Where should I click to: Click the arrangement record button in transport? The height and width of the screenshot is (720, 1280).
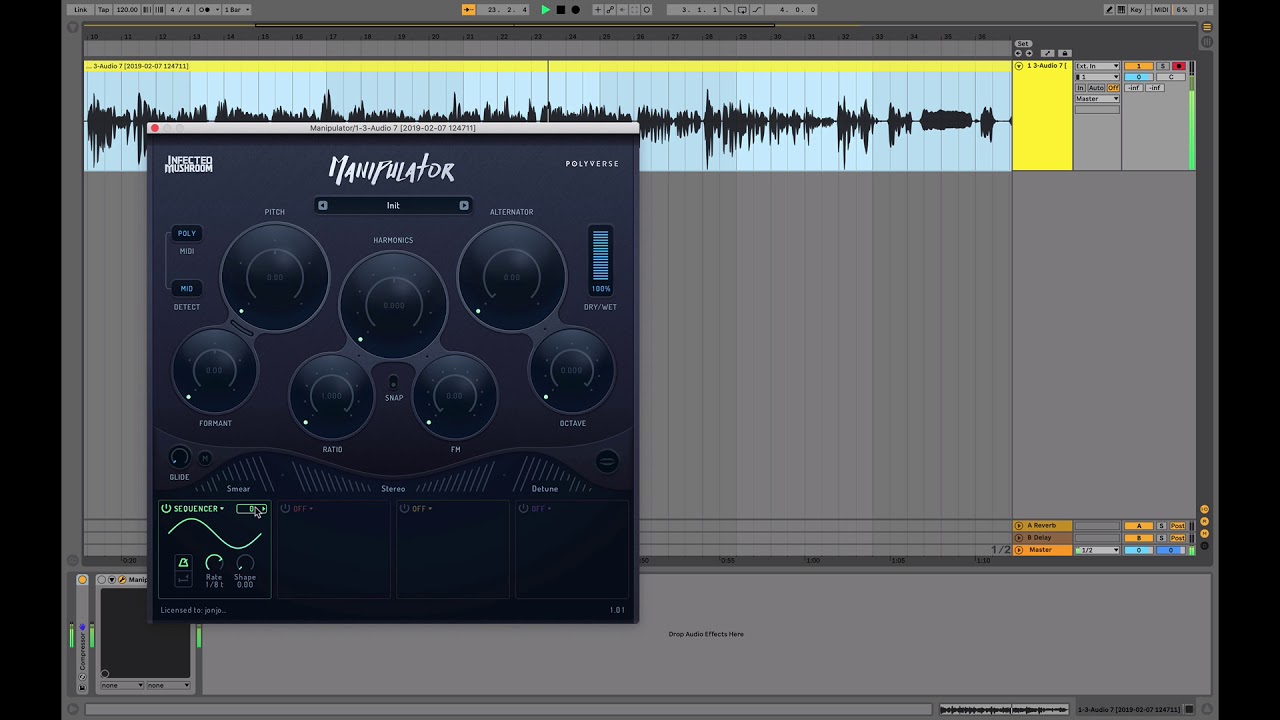click(575, 10)
